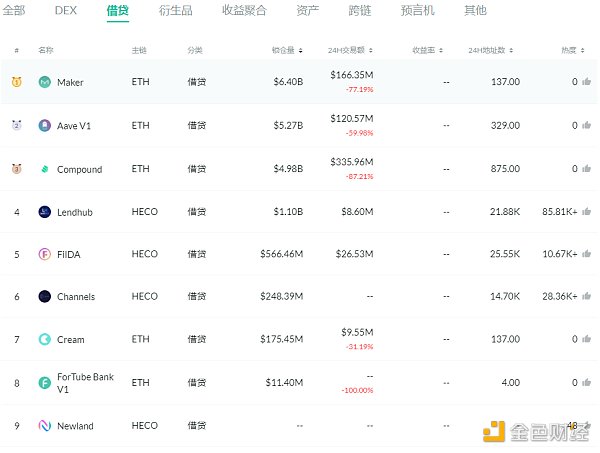Toggle thumbs-up like on Maker row

(587, 82)
